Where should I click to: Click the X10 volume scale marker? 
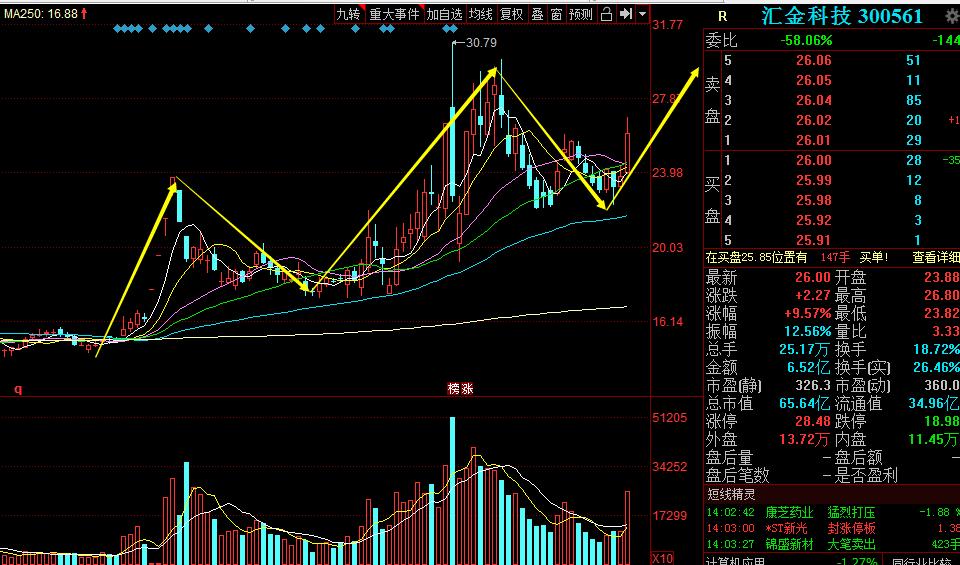click(x=662, y=558)
